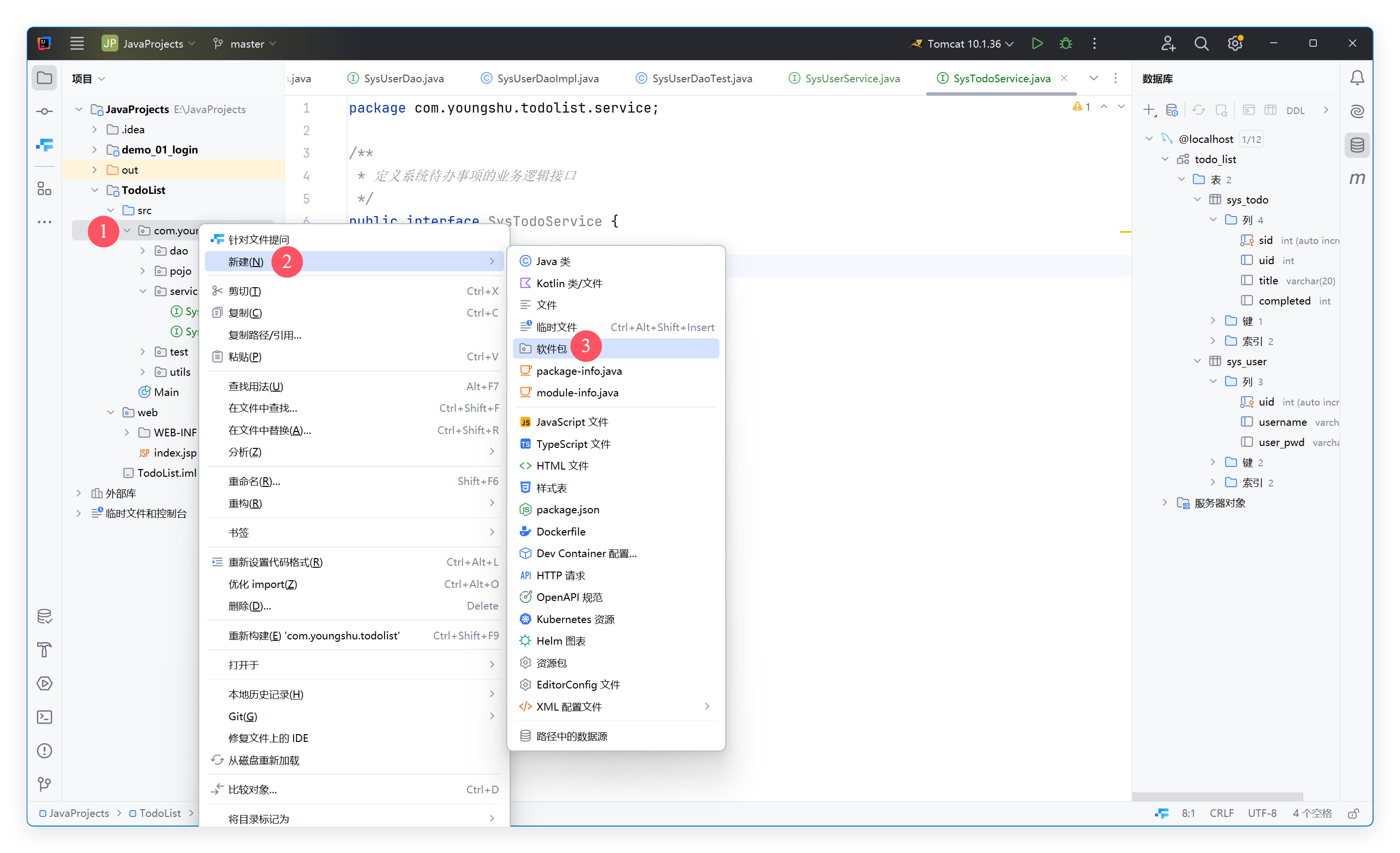Select the username column in sys_user
Screen dimensions: 1400x853
coord(1282,422)
